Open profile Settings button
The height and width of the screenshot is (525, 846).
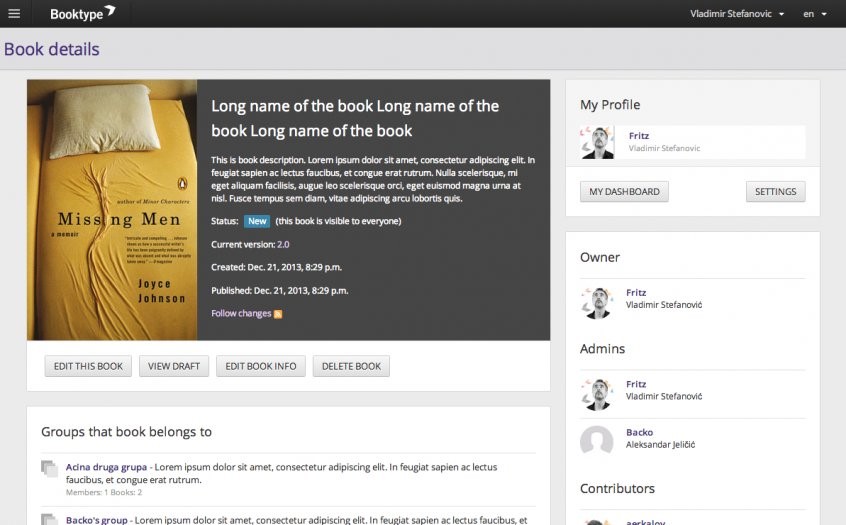coord(775,192)
